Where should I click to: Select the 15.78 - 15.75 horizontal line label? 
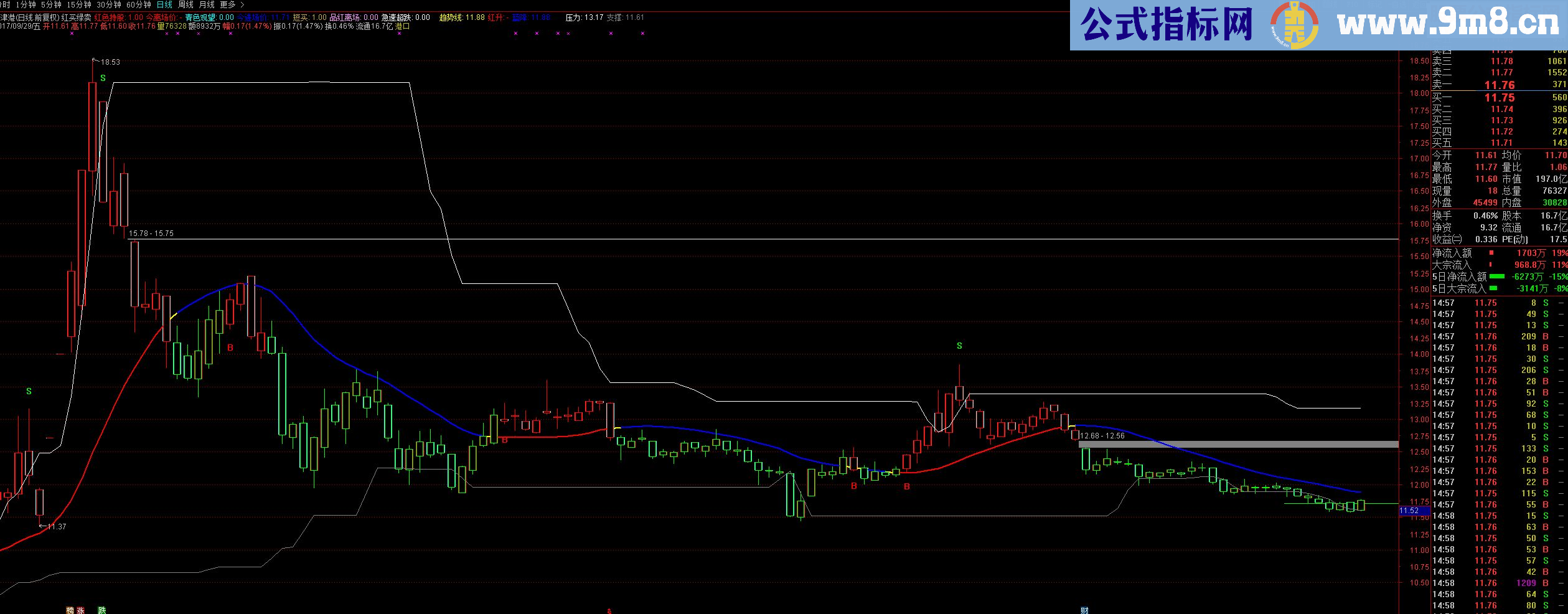pos(151,234)
